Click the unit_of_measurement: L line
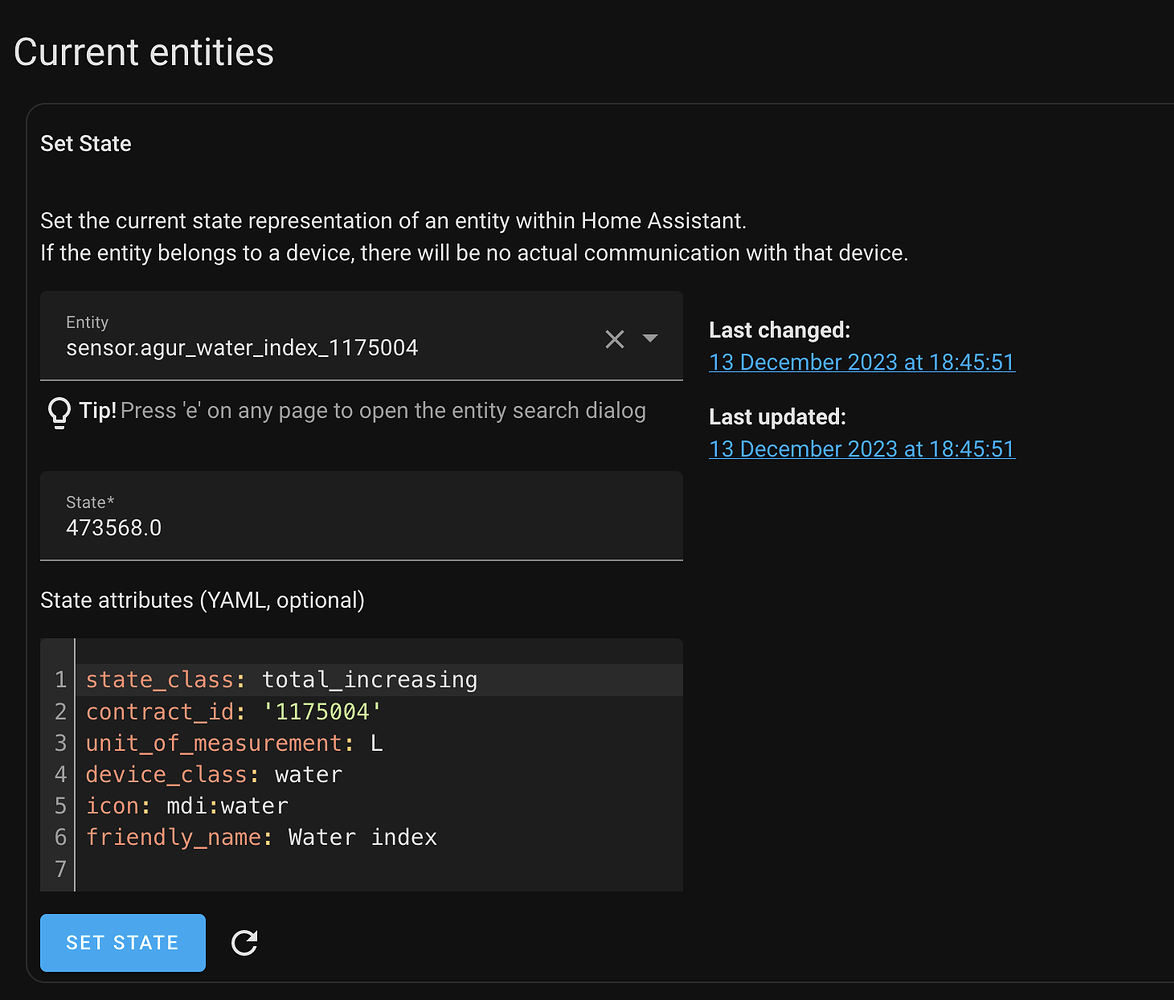The image size is (1174, 1000). tap(234, 743)
